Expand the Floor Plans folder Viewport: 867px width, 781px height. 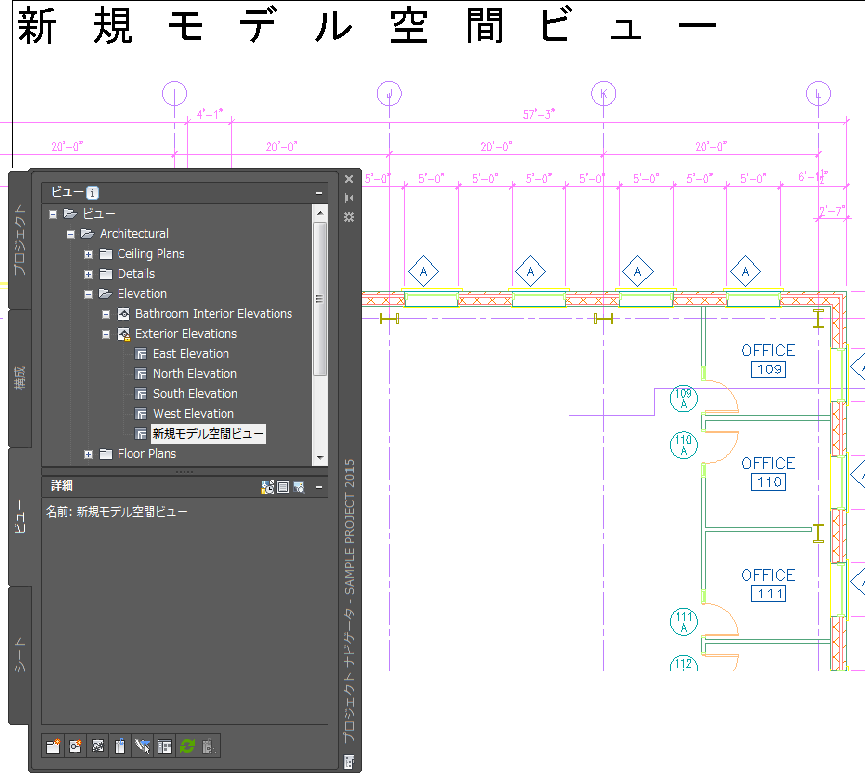tap(88, 454)
